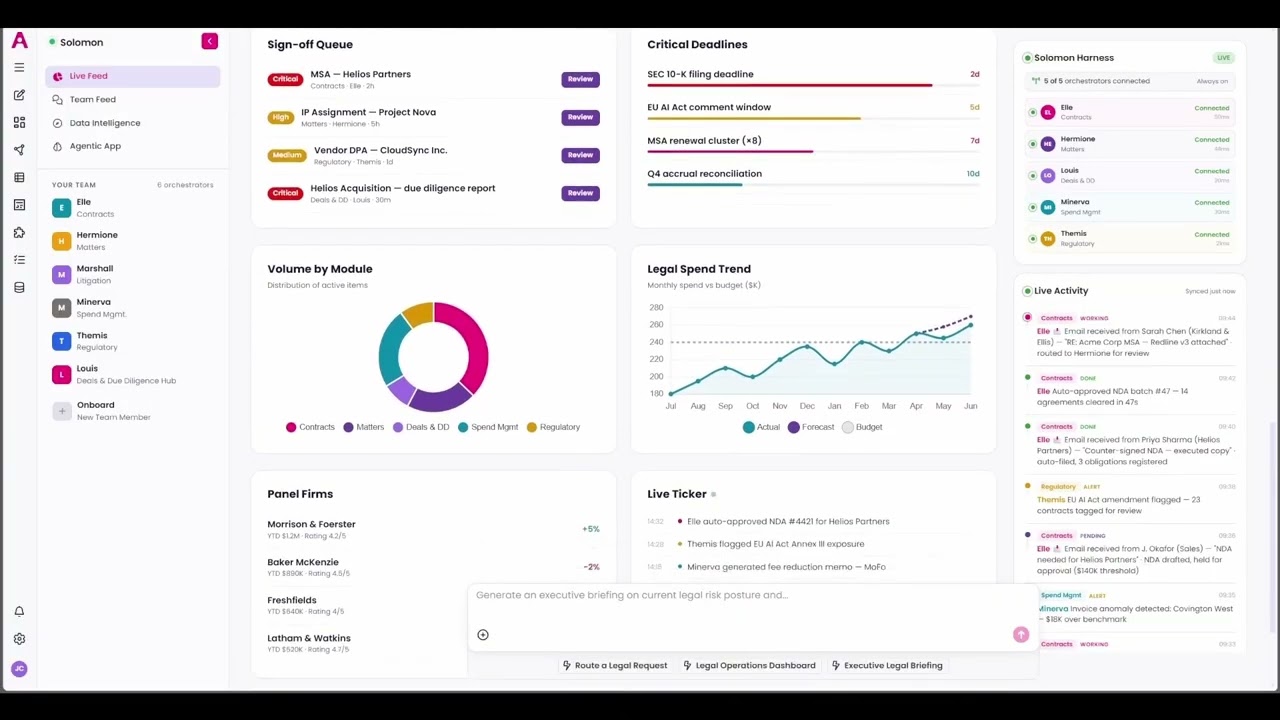Review the MSA — Helios Partners item
Screen dimensions: 1280x720
(580, 79)
